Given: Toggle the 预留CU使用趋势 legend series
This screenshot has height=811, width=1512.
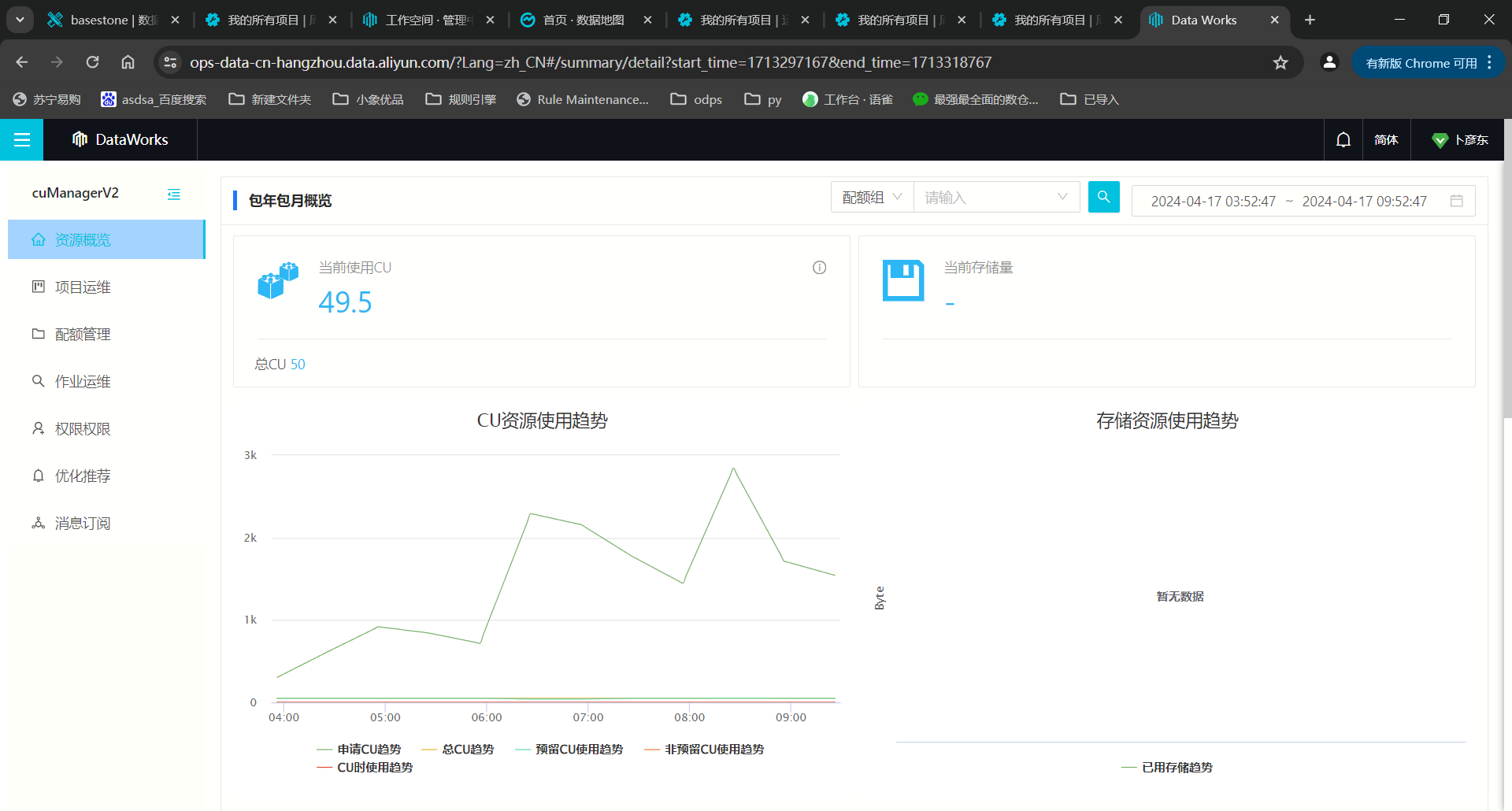Looking at the screenshot, I should point(569,749).
